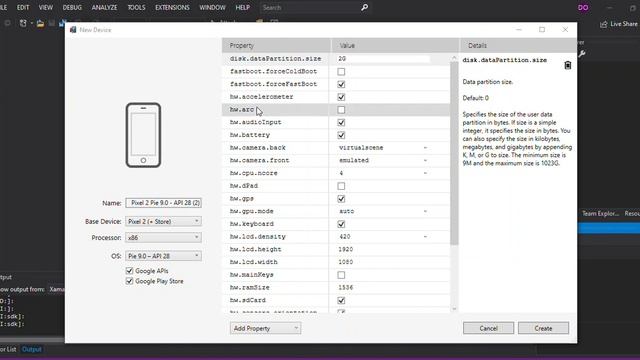Open the VIEW menu
Viewport: 640px width, 360px height.
click(x=46, y=8)
